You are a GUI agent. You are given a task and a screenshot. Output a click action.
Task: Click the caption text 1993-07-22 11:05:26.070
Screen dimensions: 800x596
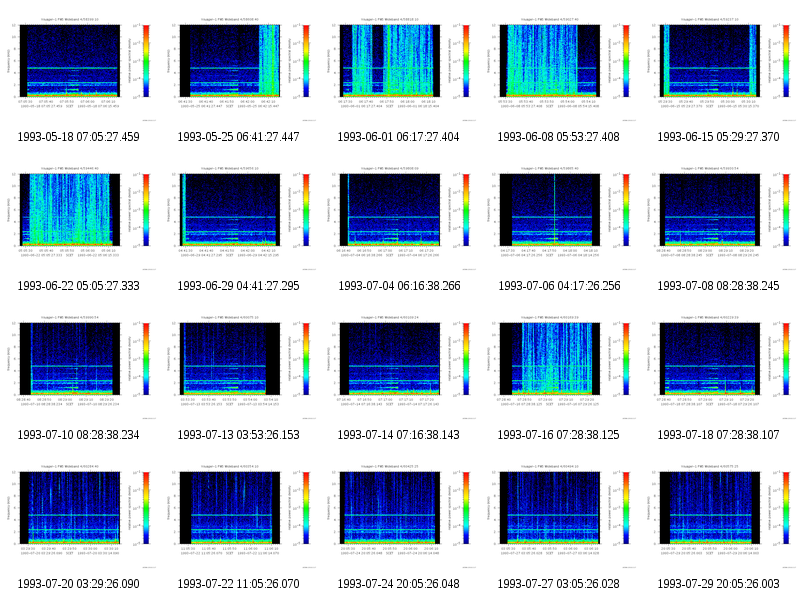click(238, 584)
